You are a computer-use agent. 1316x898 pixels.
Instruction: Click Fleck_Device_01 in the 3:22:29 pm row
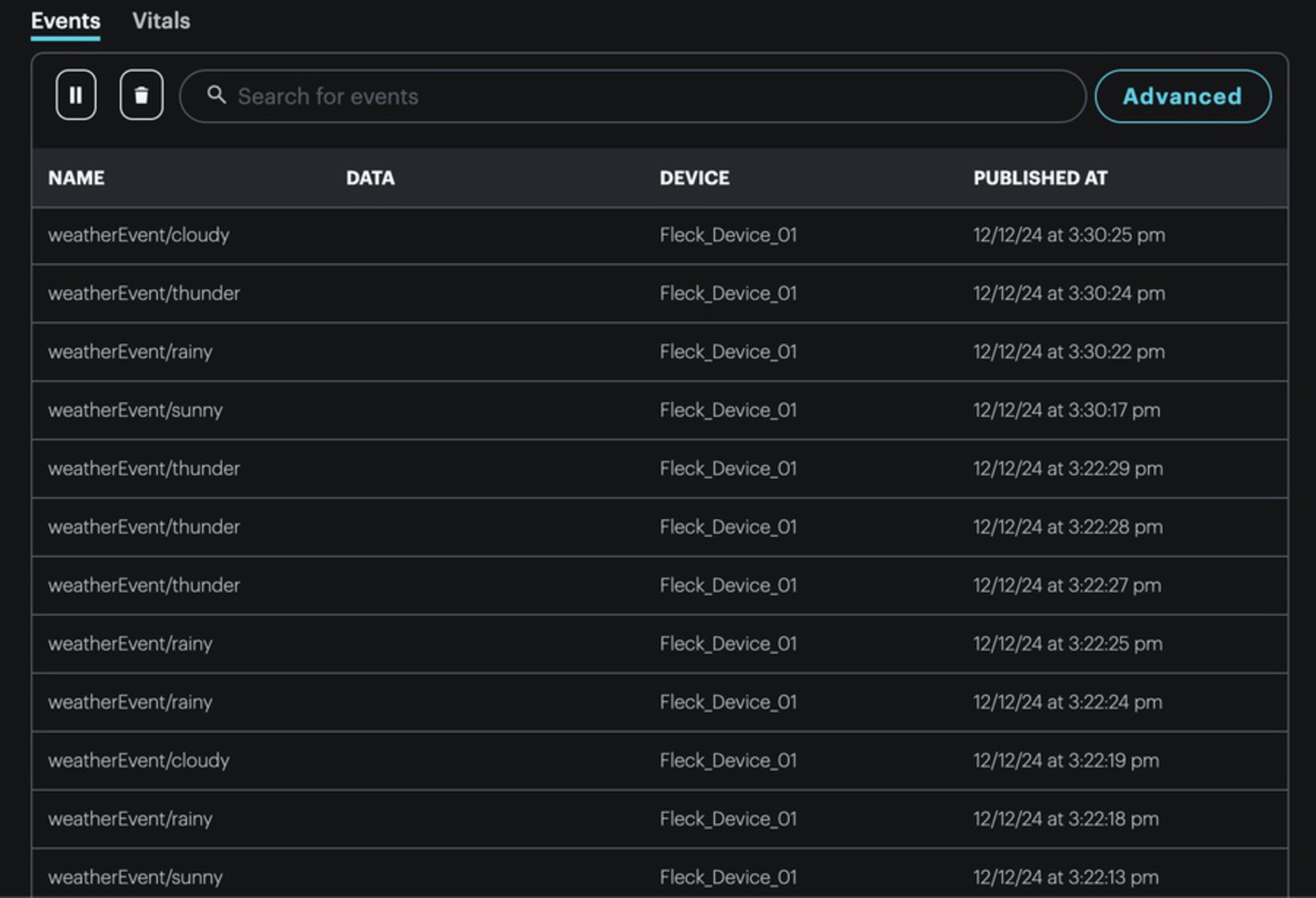click(728, 469)
